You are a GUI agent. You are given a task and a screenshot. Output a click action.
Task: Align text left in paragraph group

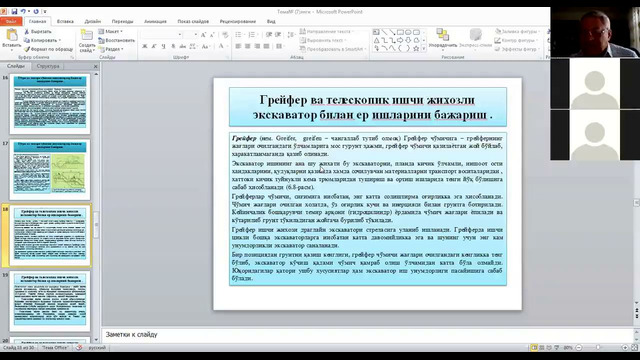click(238, 47)
